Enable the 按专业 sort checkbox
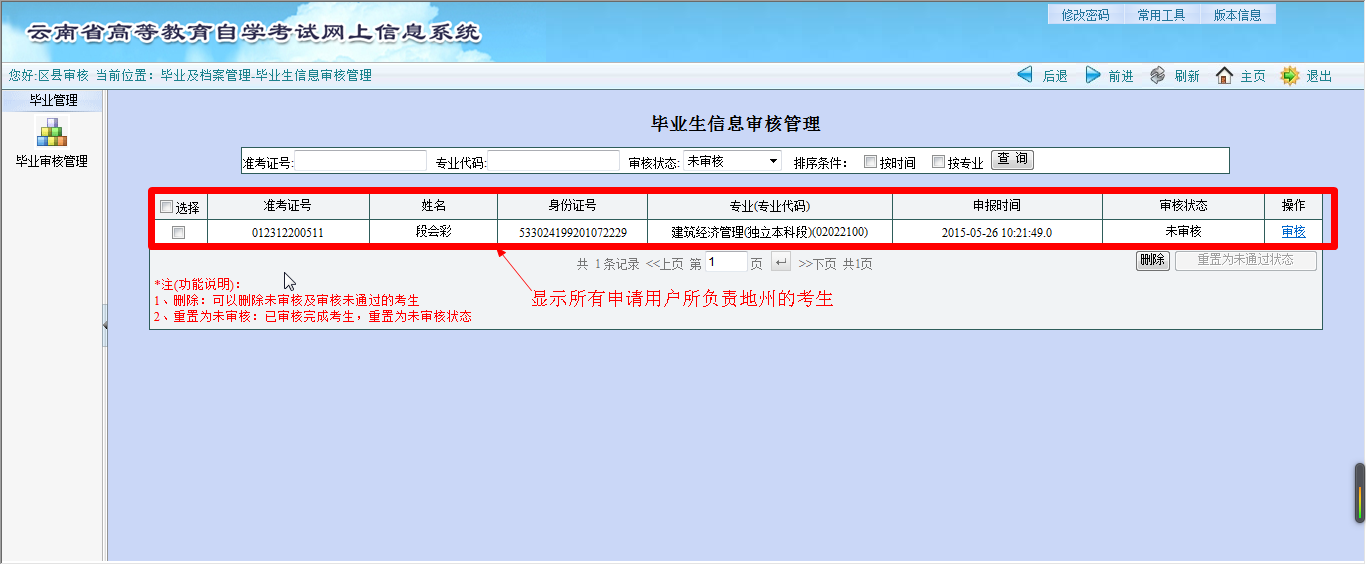 click(938, 161)
